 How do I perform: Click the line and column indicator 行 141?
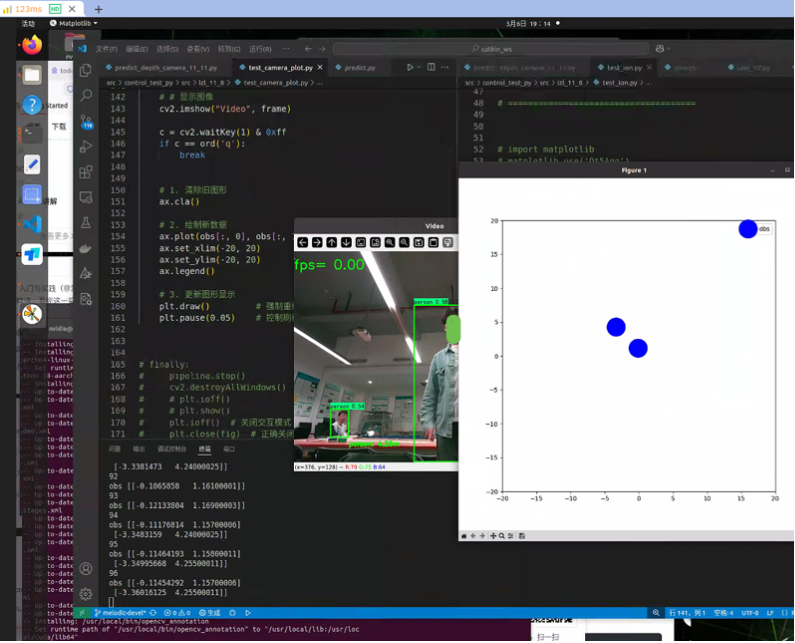687,613
